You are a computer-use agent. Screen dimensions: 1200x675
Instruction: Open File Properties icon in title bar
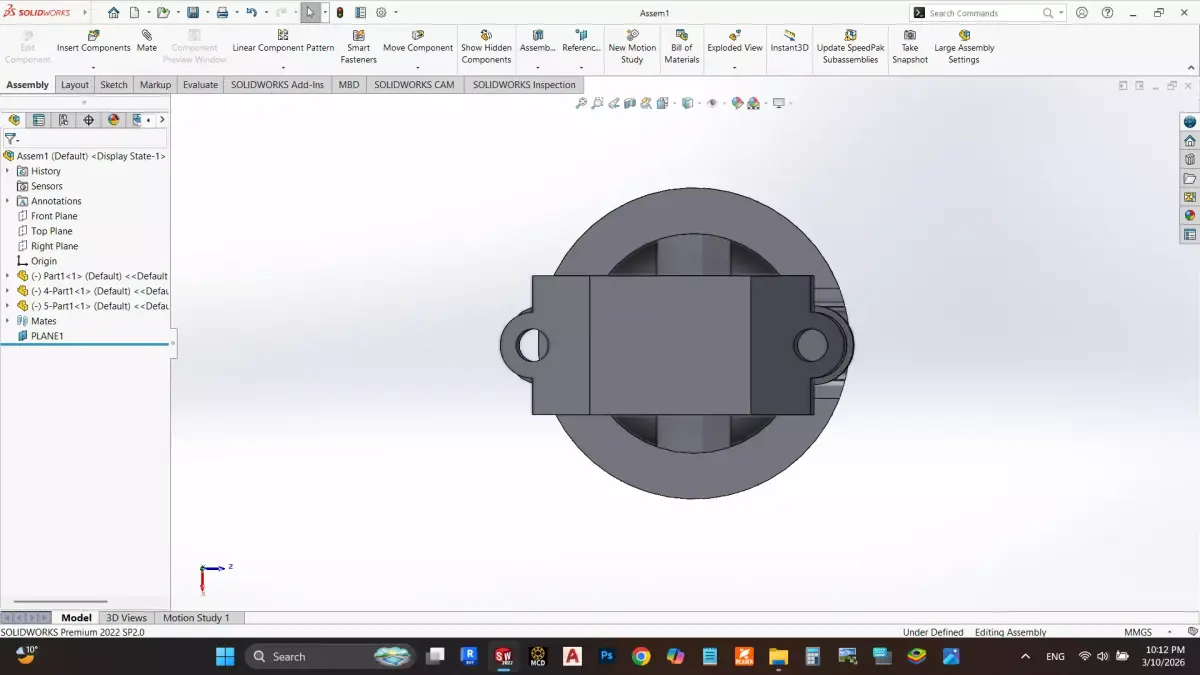pos(361,13)
